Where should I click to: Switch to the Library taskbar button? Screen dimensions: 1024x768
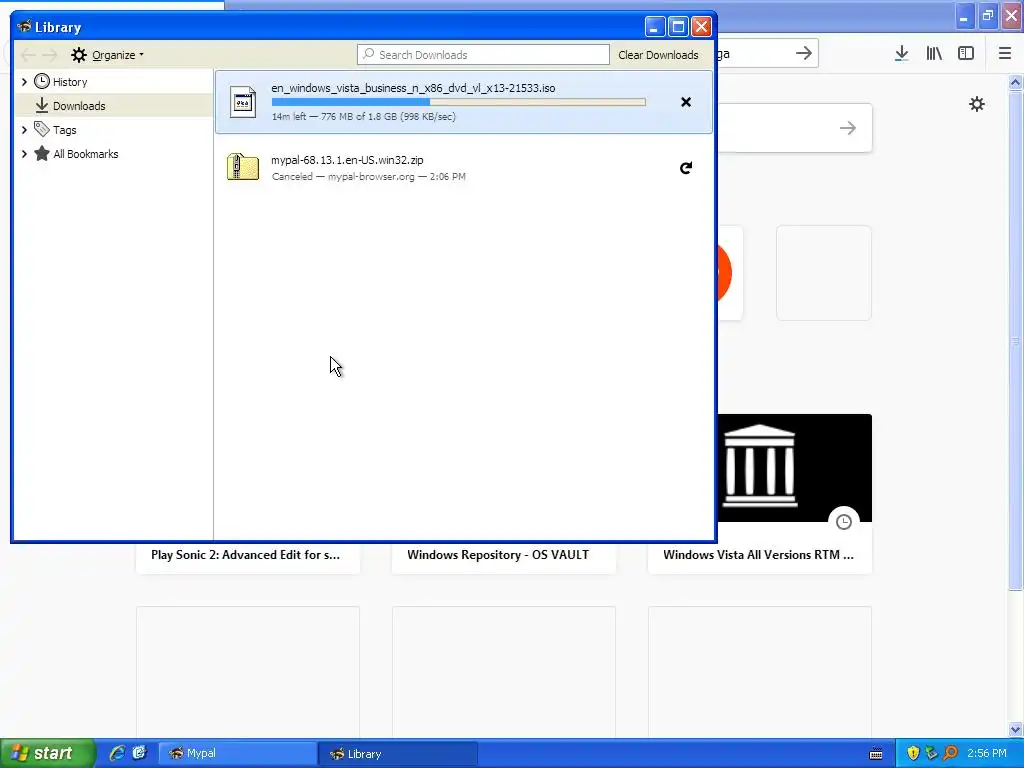(x=397, y=754)
